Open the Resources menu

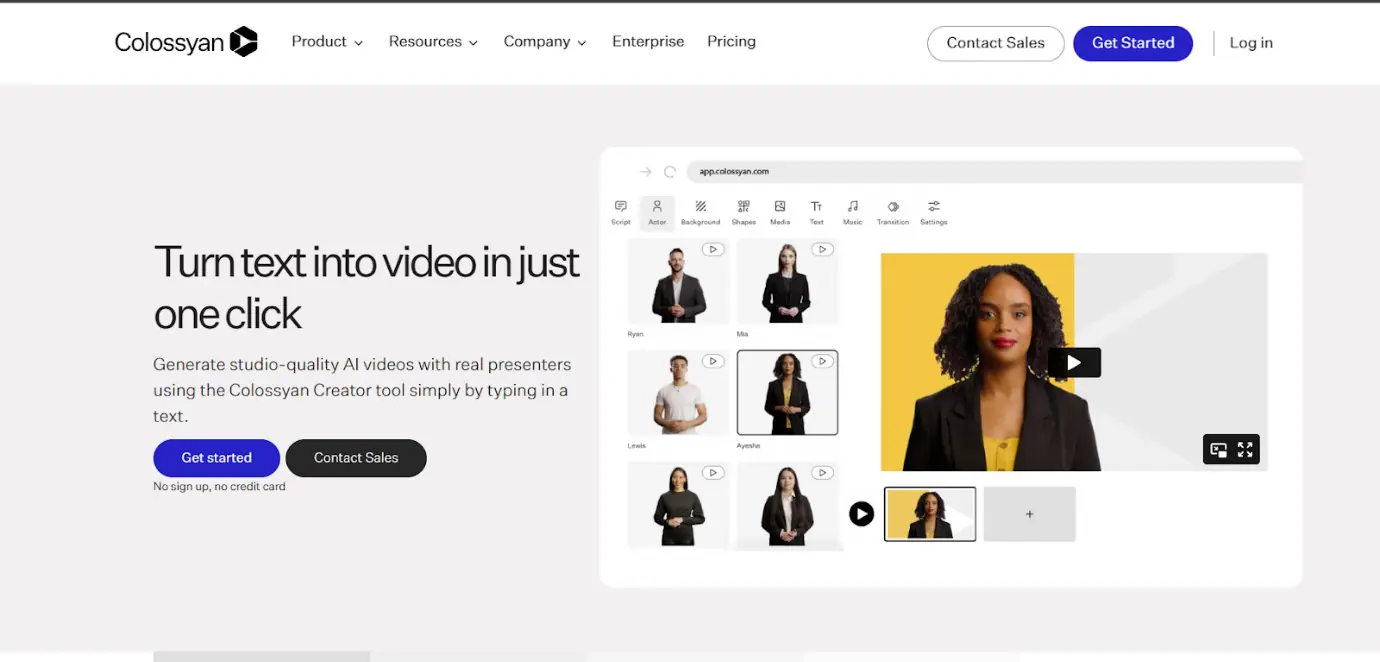click(x=433, y=42)
